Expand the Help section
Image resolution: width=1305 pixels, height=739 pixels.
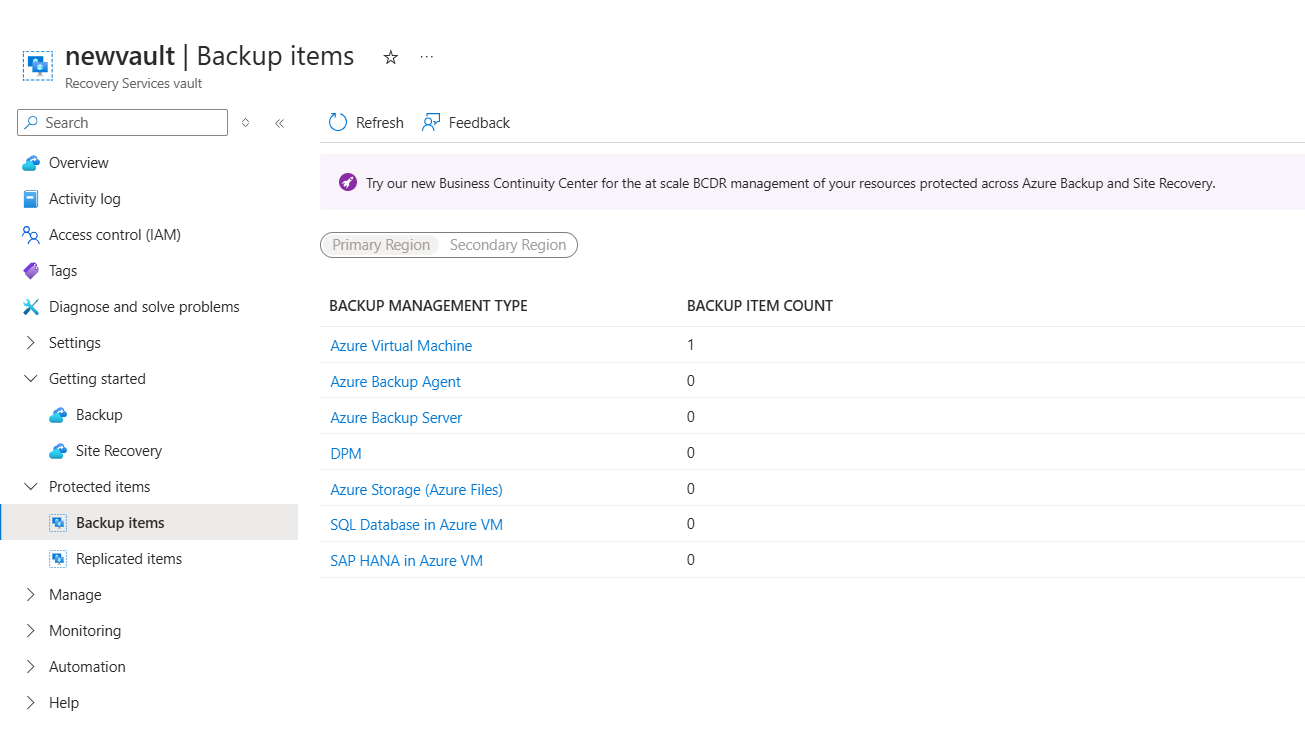click(31, 703)
